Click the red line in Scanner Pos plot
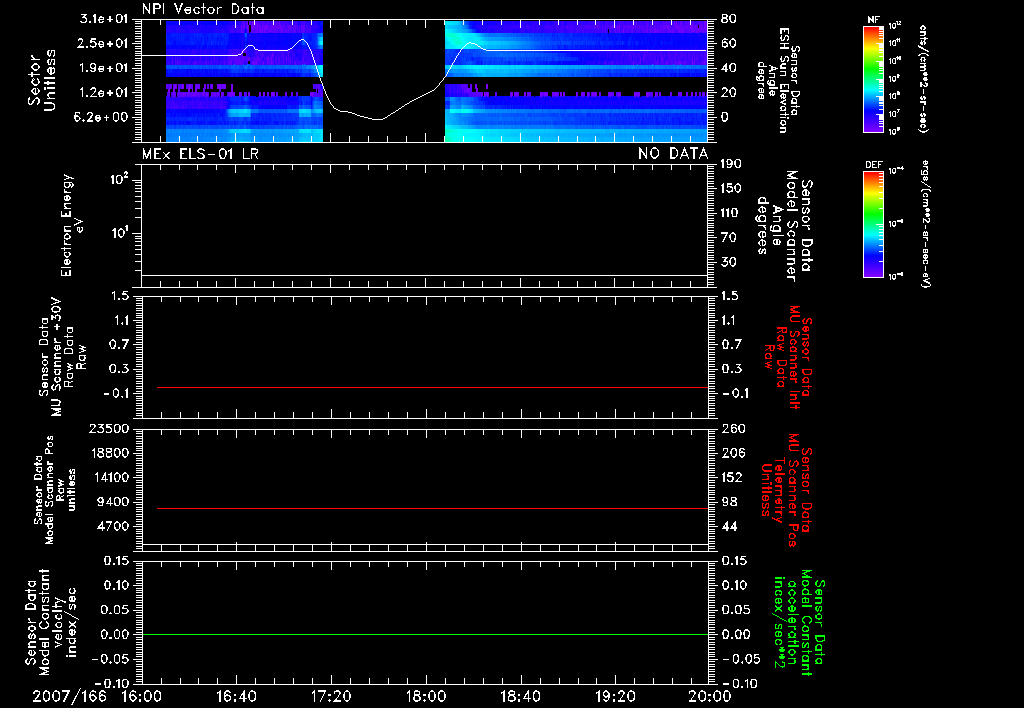This screenshot has width=1024, height=708. coord(432,508)
